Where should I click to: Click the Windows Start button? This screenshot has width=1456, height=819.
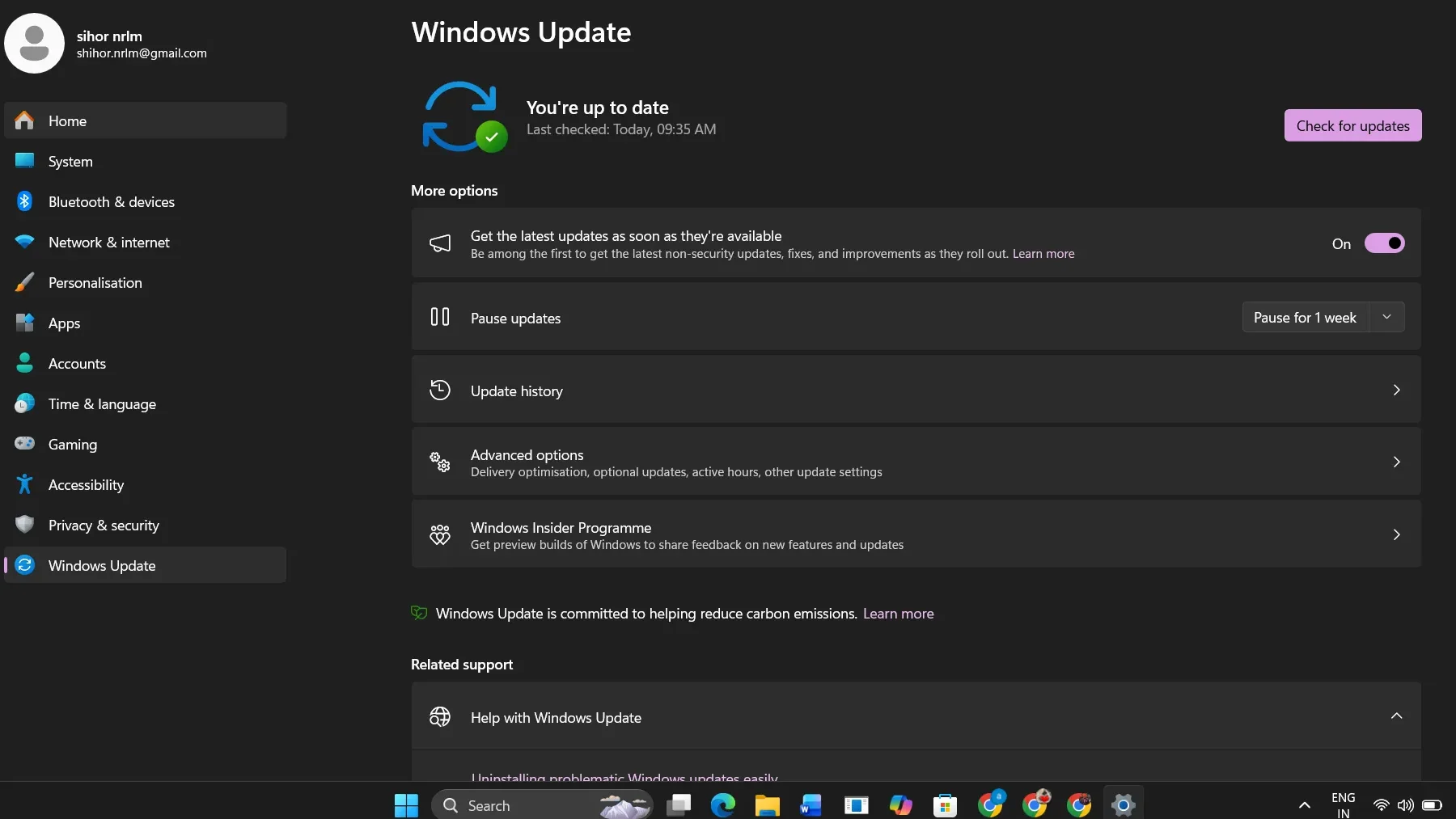(406, 805)
